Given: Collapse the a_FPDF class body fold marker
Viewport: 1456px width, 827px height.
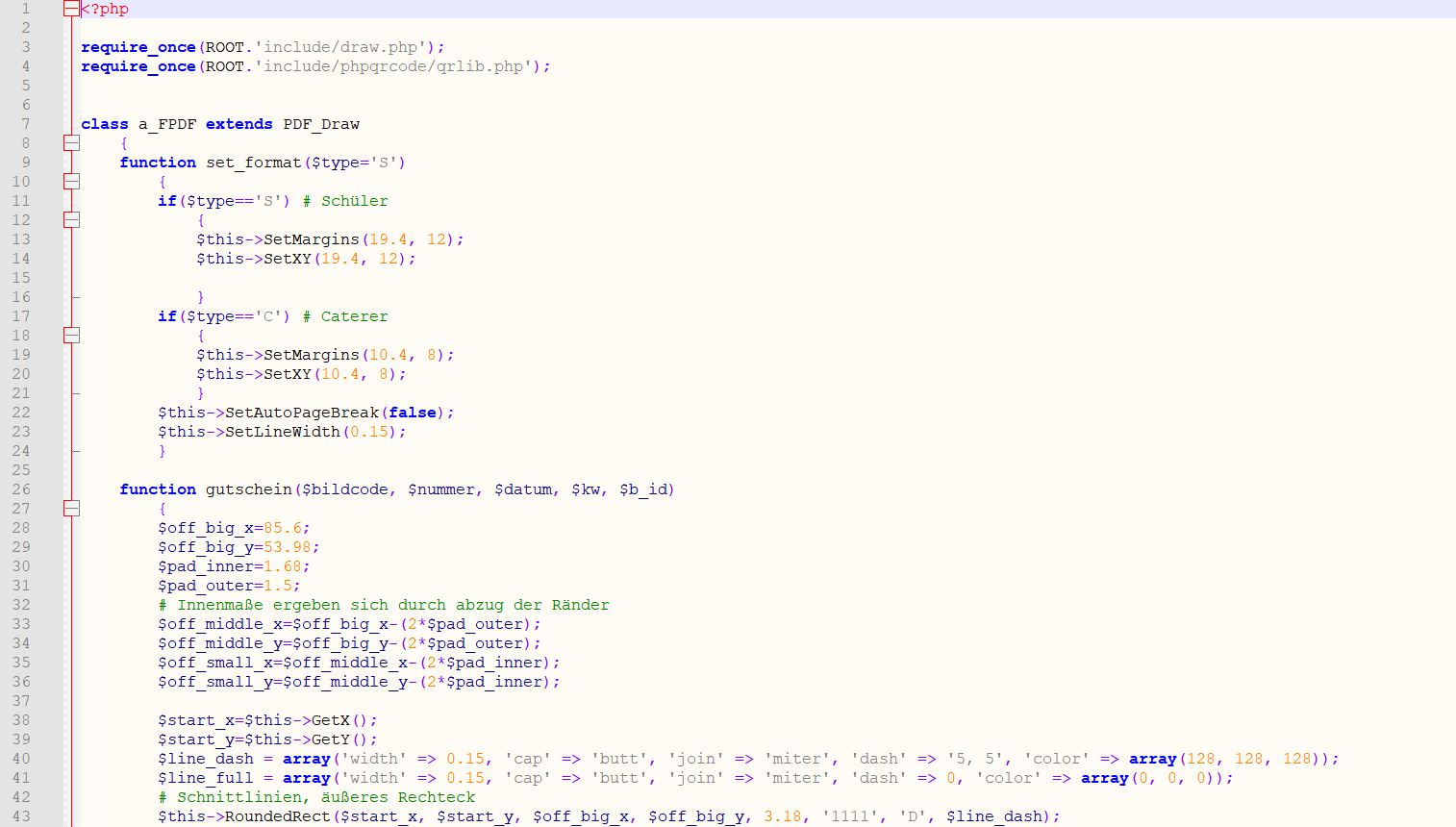Looking at the screenshot, I should (x=71, y=143).
